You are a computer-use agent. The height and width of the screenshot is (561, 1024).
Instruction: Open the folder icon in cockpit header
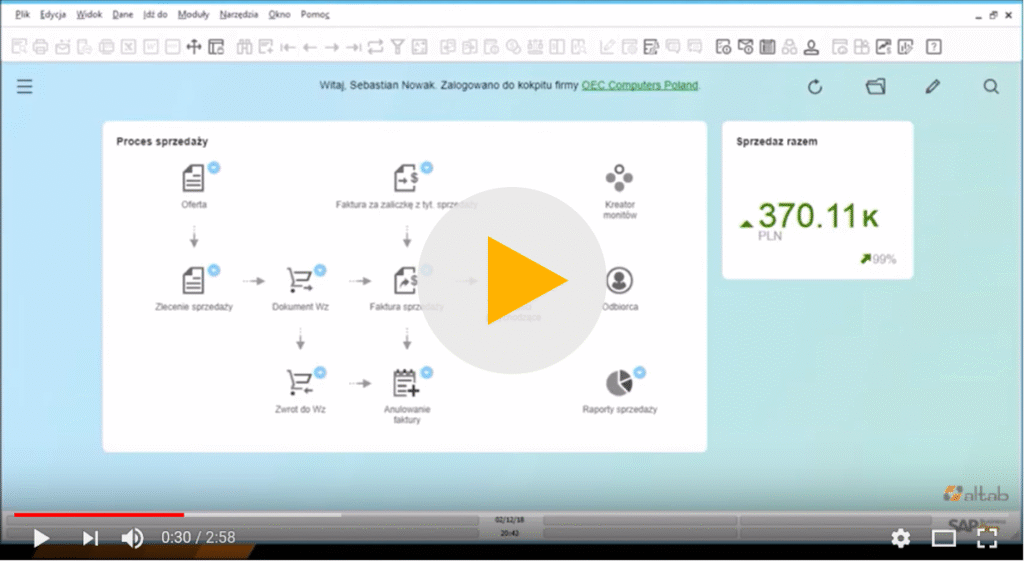pyautogui.click(x=875, y=86)
